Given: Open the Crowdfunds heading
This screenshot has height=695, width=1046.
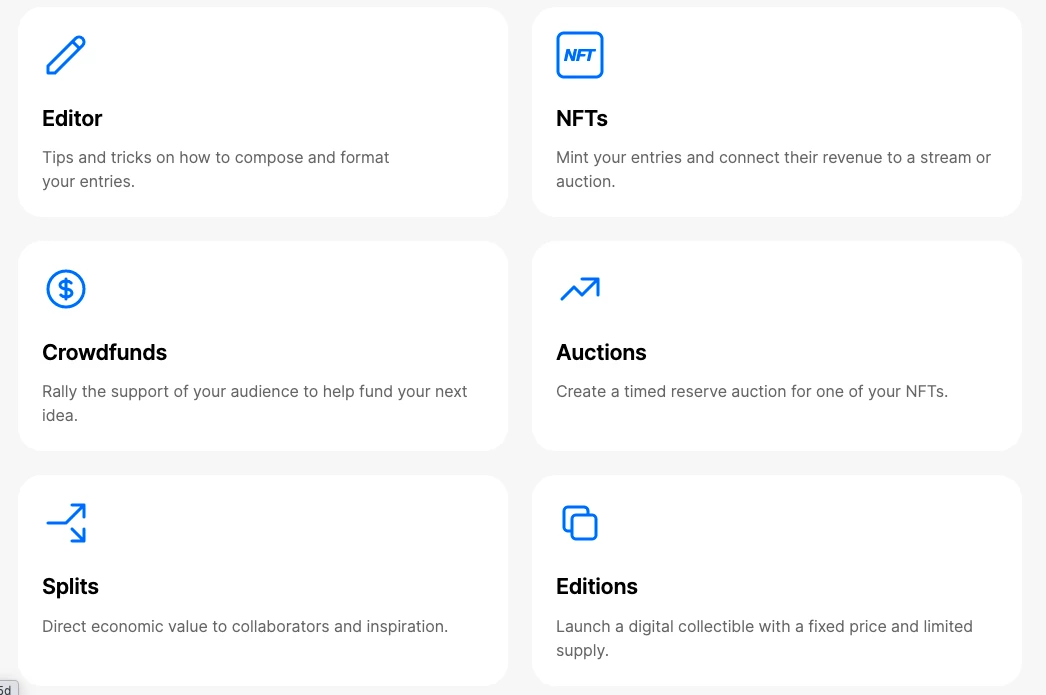Looking at the screenshot, I should coord(105,352).
